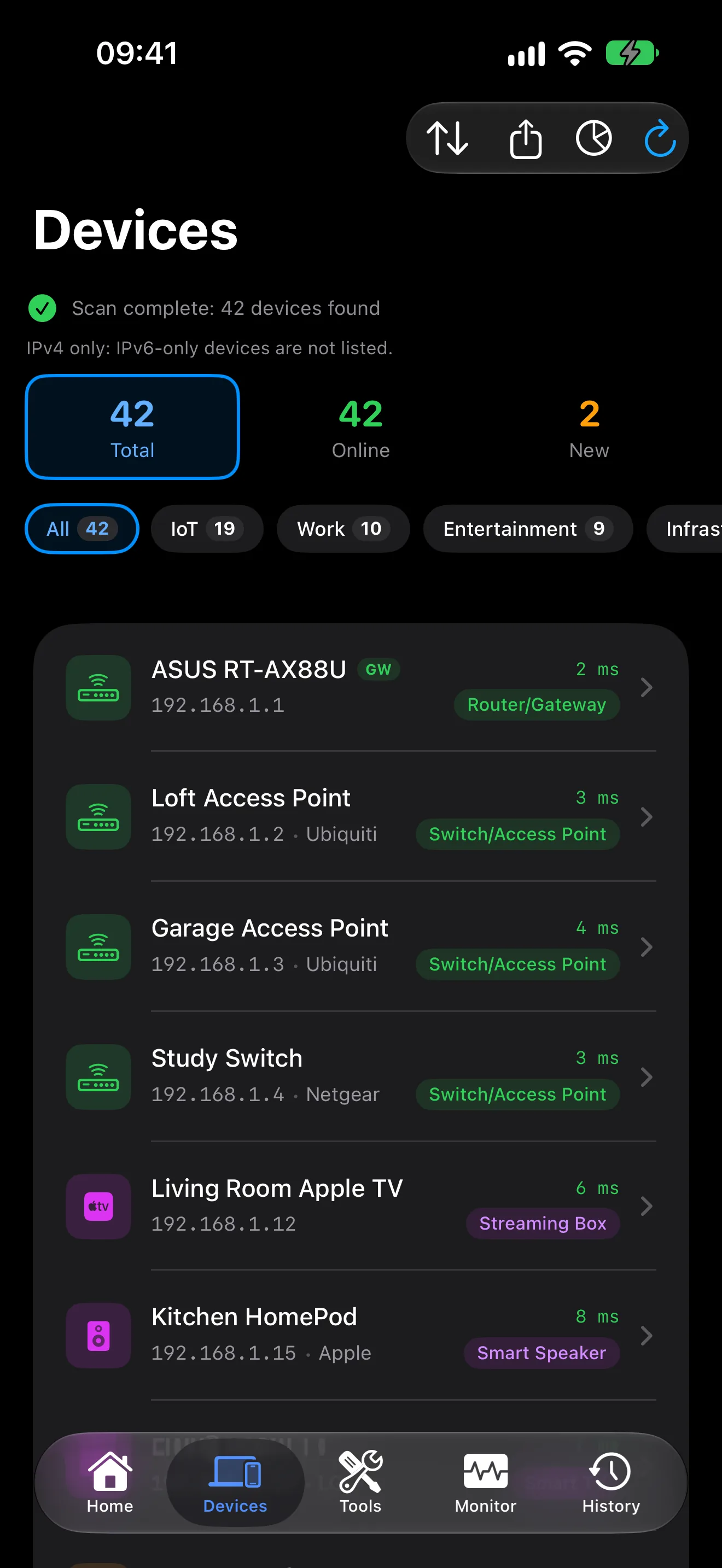Screen dimensions: 722x1568
Task: Tap the Garage Access Point name
Action: click(x=270, y=928)
